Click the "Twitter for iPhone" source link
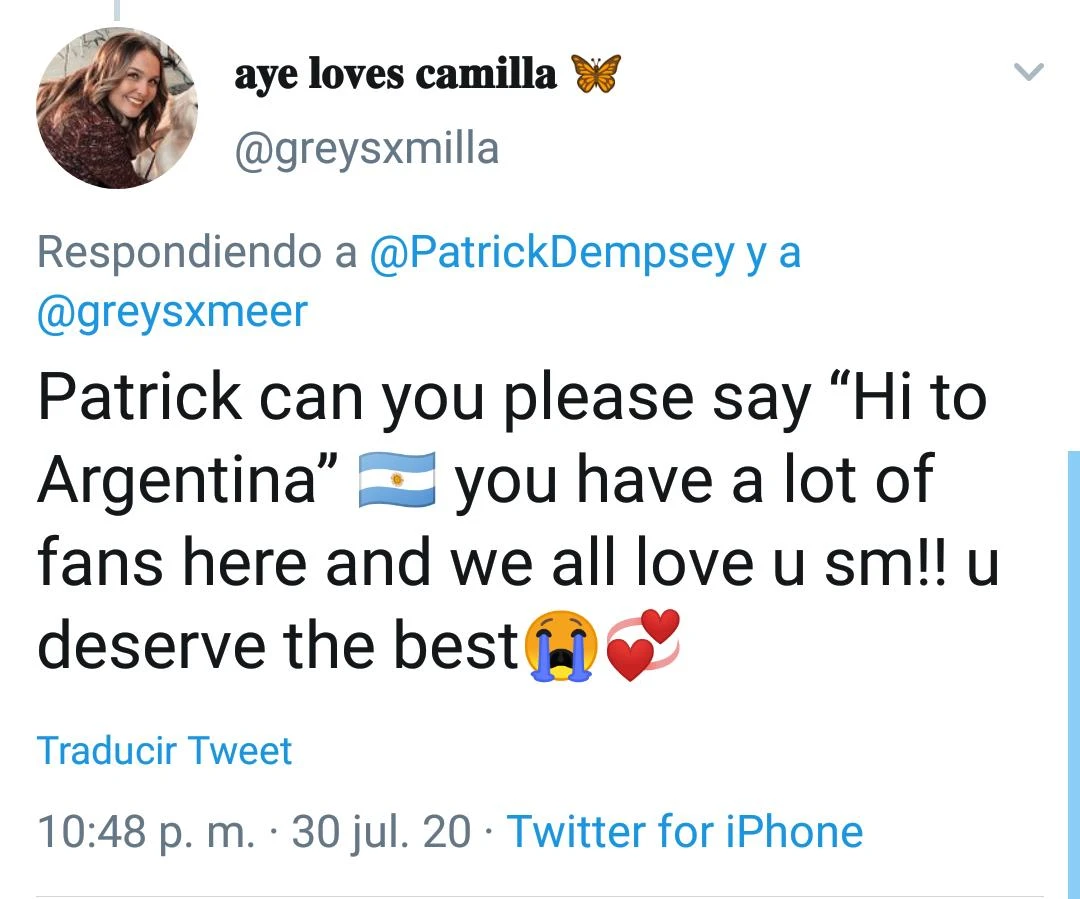Viewport: 1080px width, 899px height. coord(685,831)
